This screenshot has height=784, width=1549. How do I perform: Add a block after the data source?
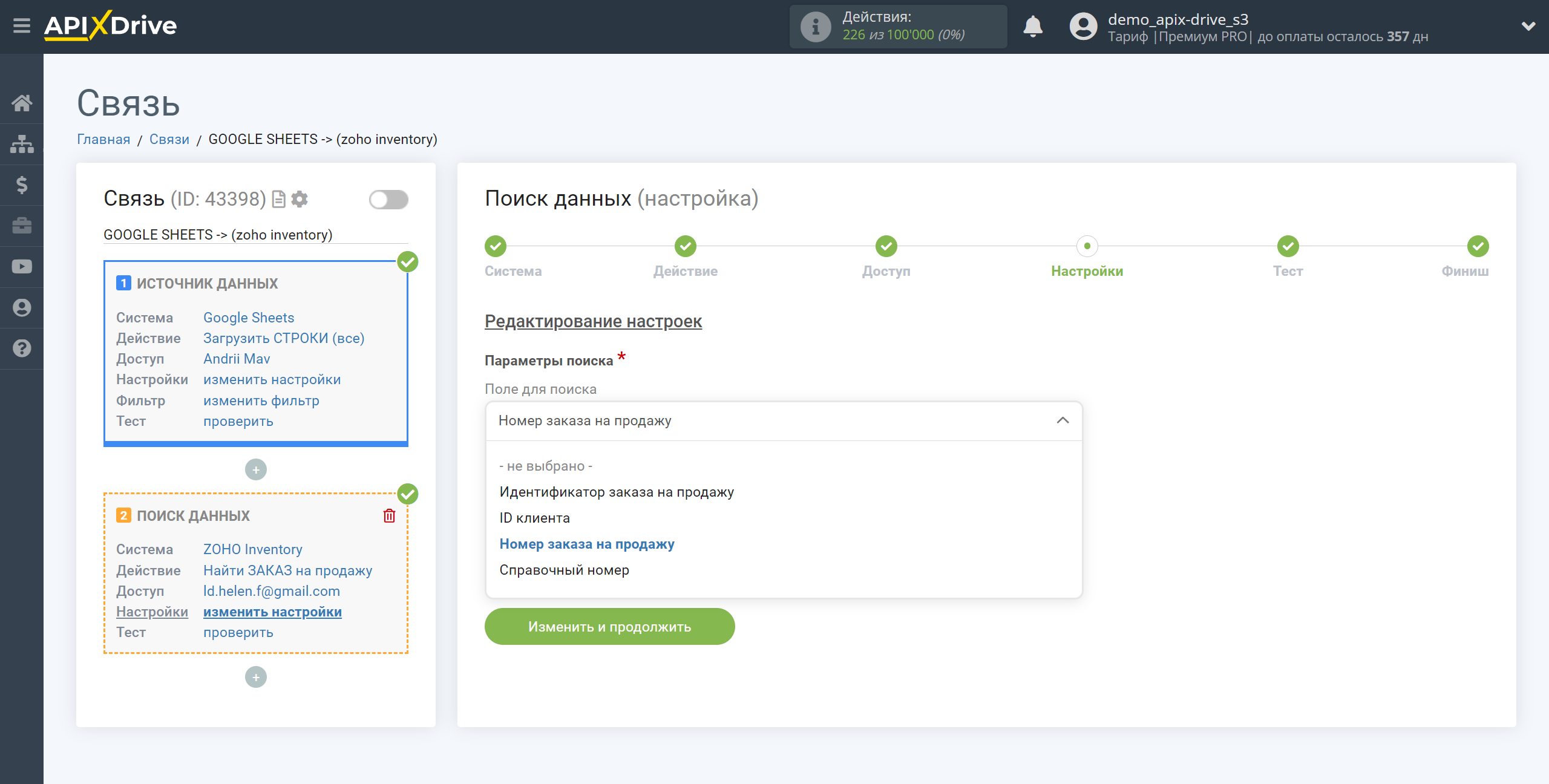click(x=256, y=469)
